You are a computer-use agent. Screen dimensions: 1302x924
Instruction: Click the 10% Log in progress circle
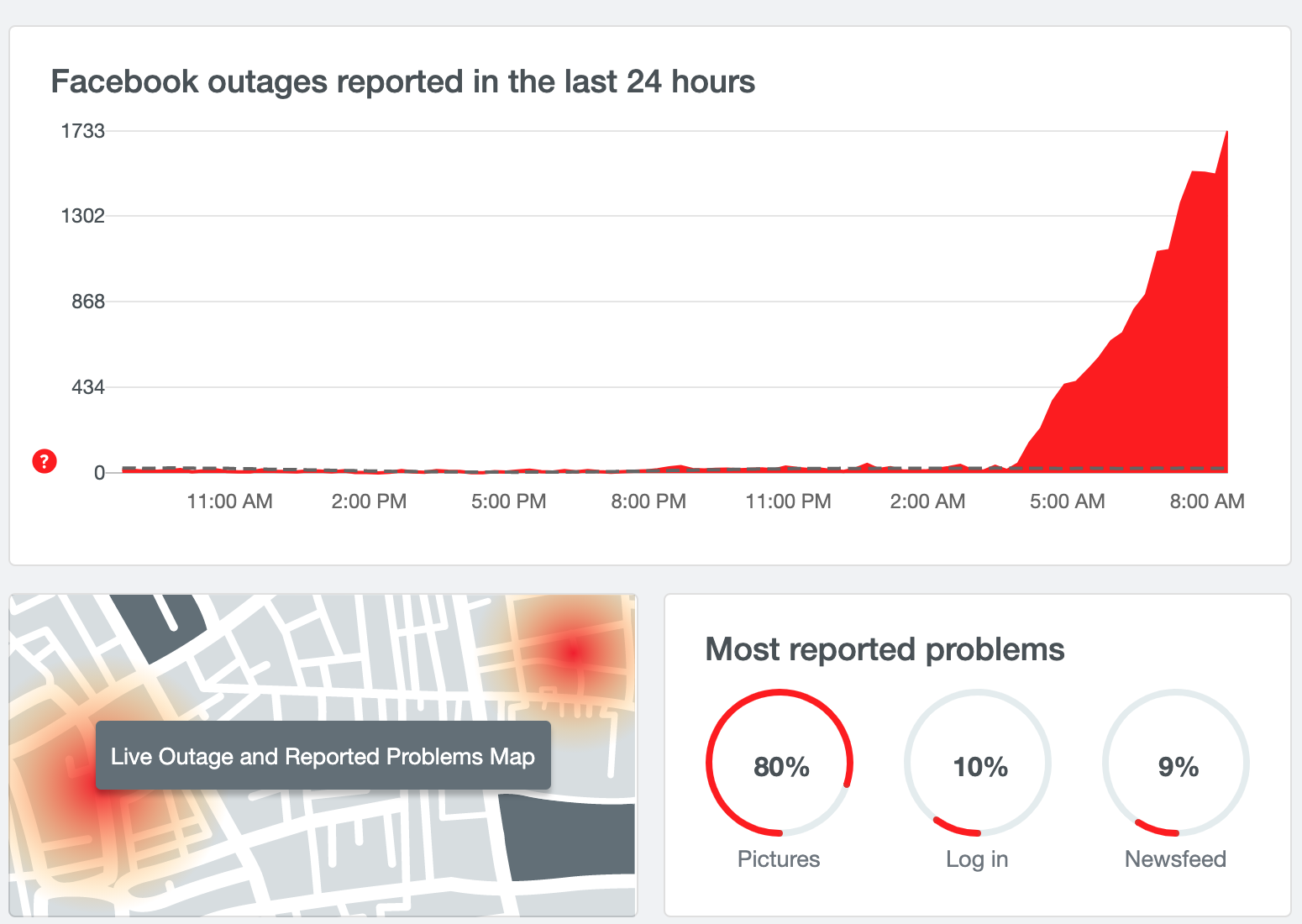tap(978, 763)
